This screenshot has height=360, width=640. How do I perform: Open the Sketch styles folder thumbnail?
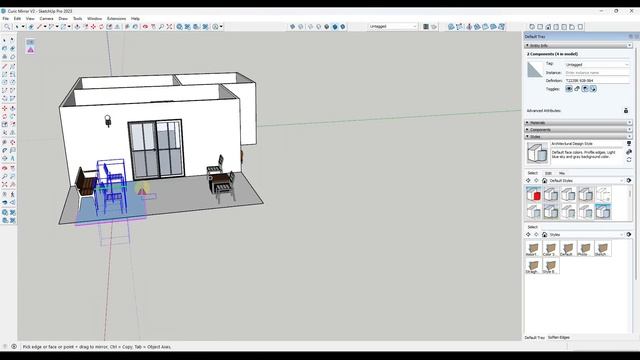pyautogui.click(x=602, y=249)
